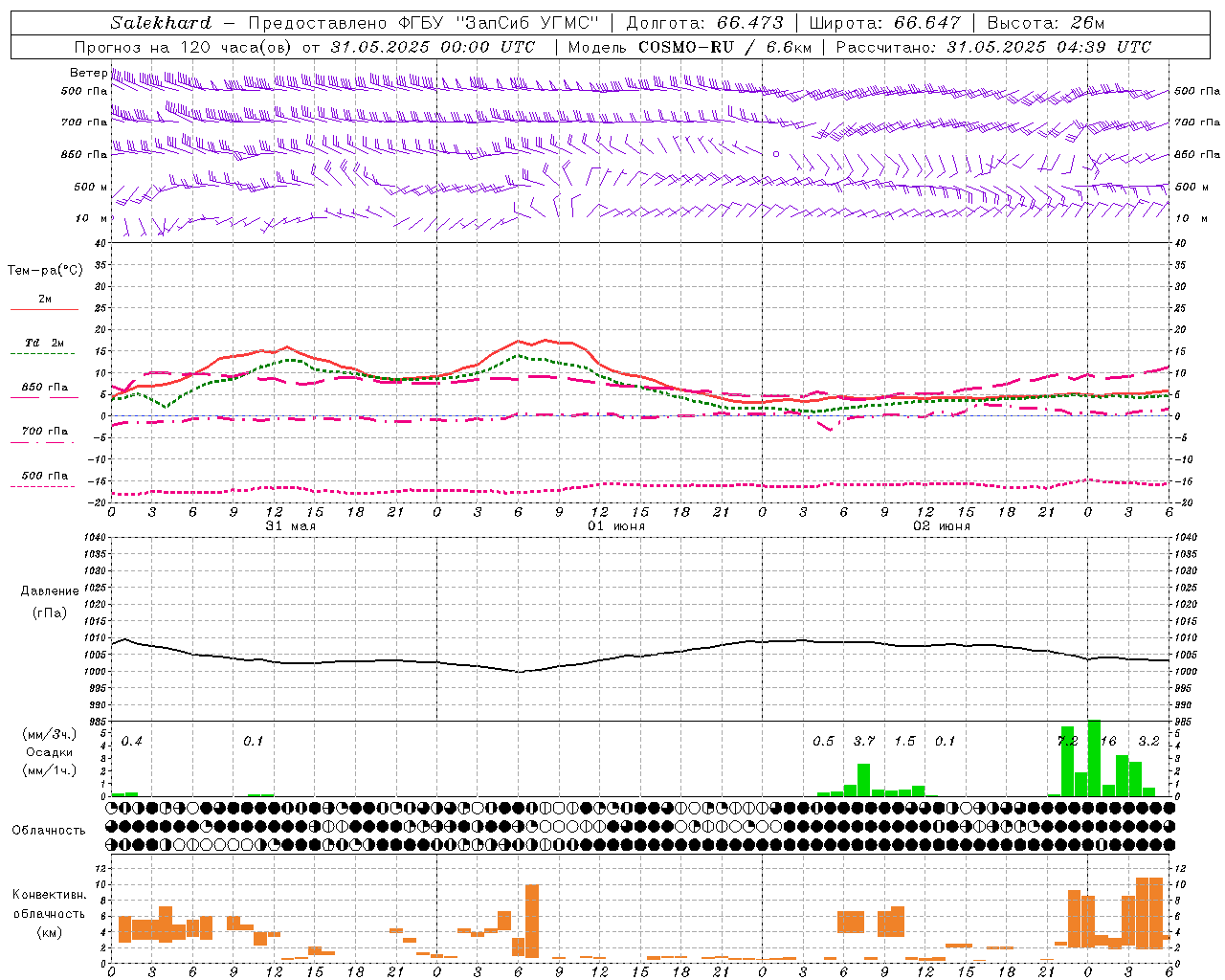Select the 850 гПа temperature legend entry
The width and height of the screenshot is (1225, 980).
click(44, 391)
